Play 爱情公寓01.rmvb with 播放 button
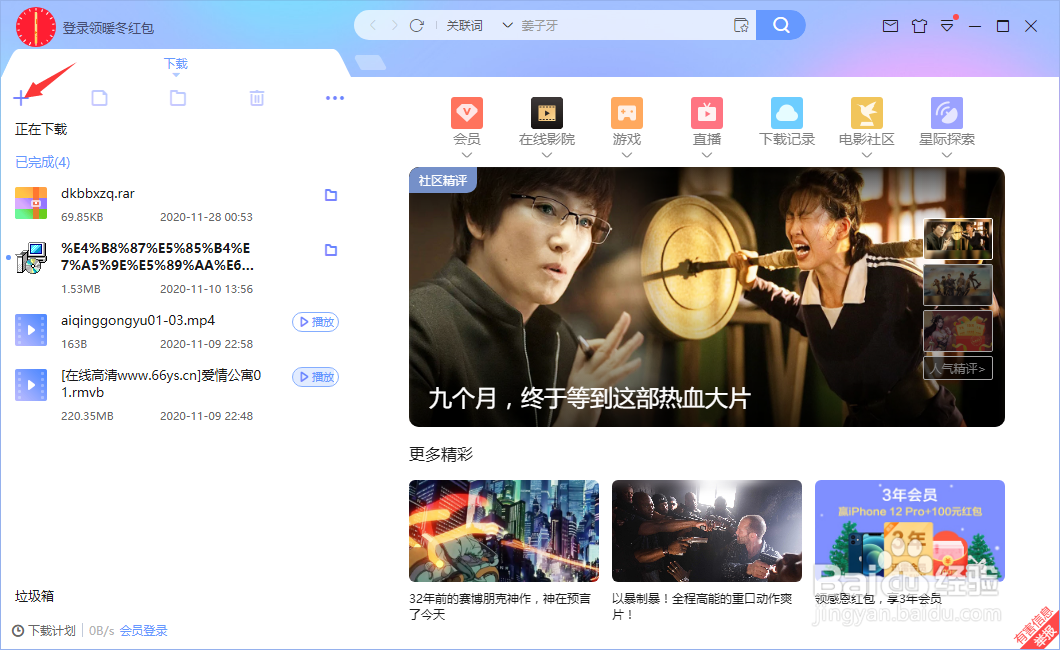1060x650 pixels. click(316, 377)
